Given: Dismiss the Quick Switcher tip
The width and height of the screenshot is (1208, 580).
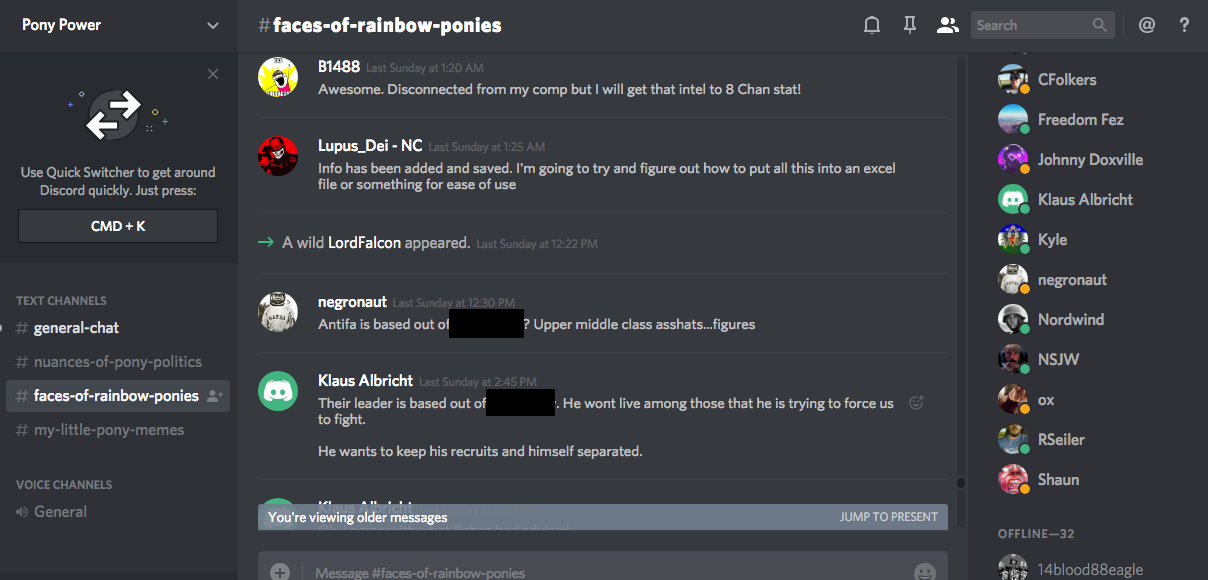Looking at the screenshot, I should tap(213, 74).
